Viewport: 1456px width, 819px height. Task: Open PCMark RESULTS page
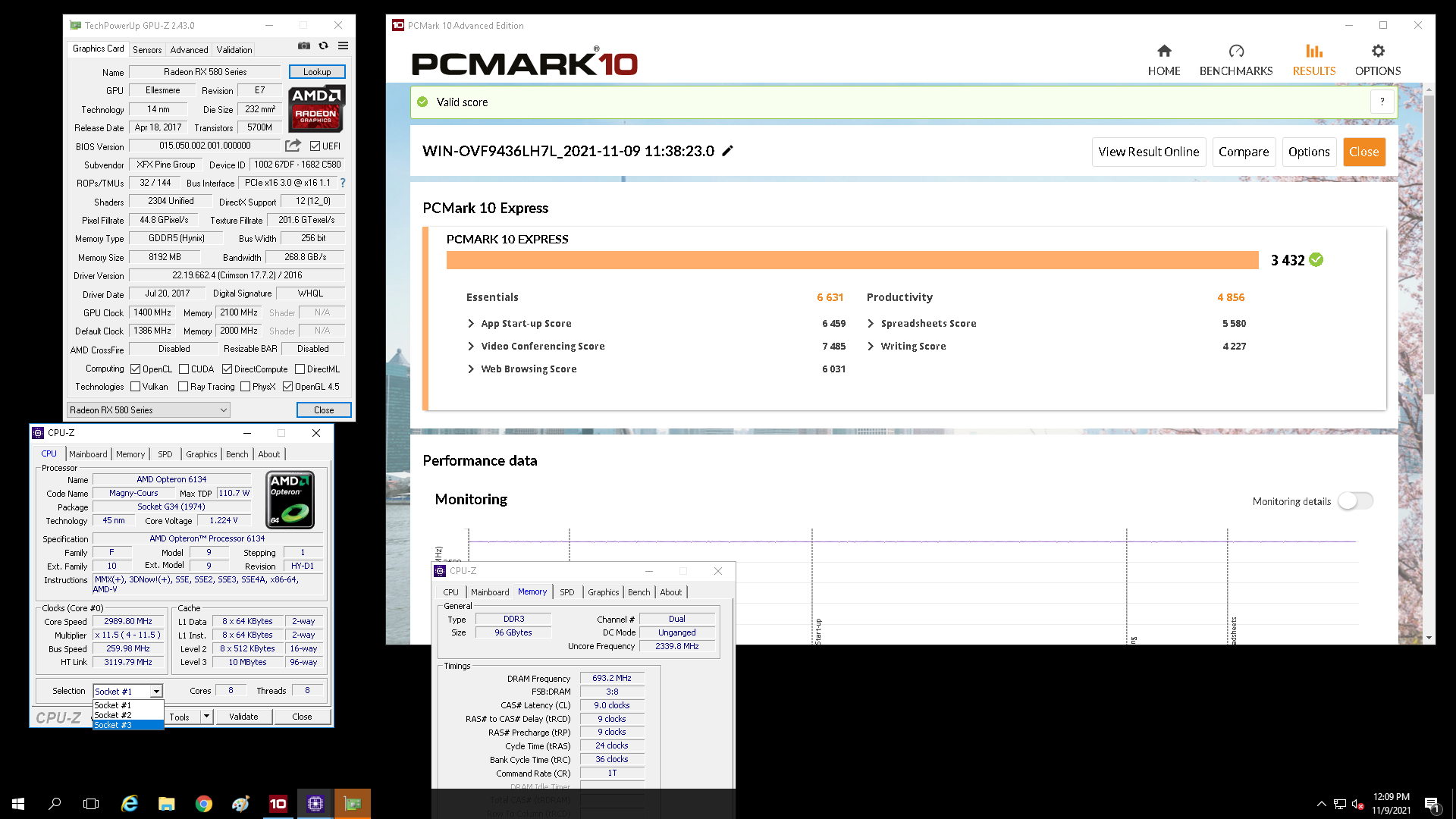[1314, 60]
